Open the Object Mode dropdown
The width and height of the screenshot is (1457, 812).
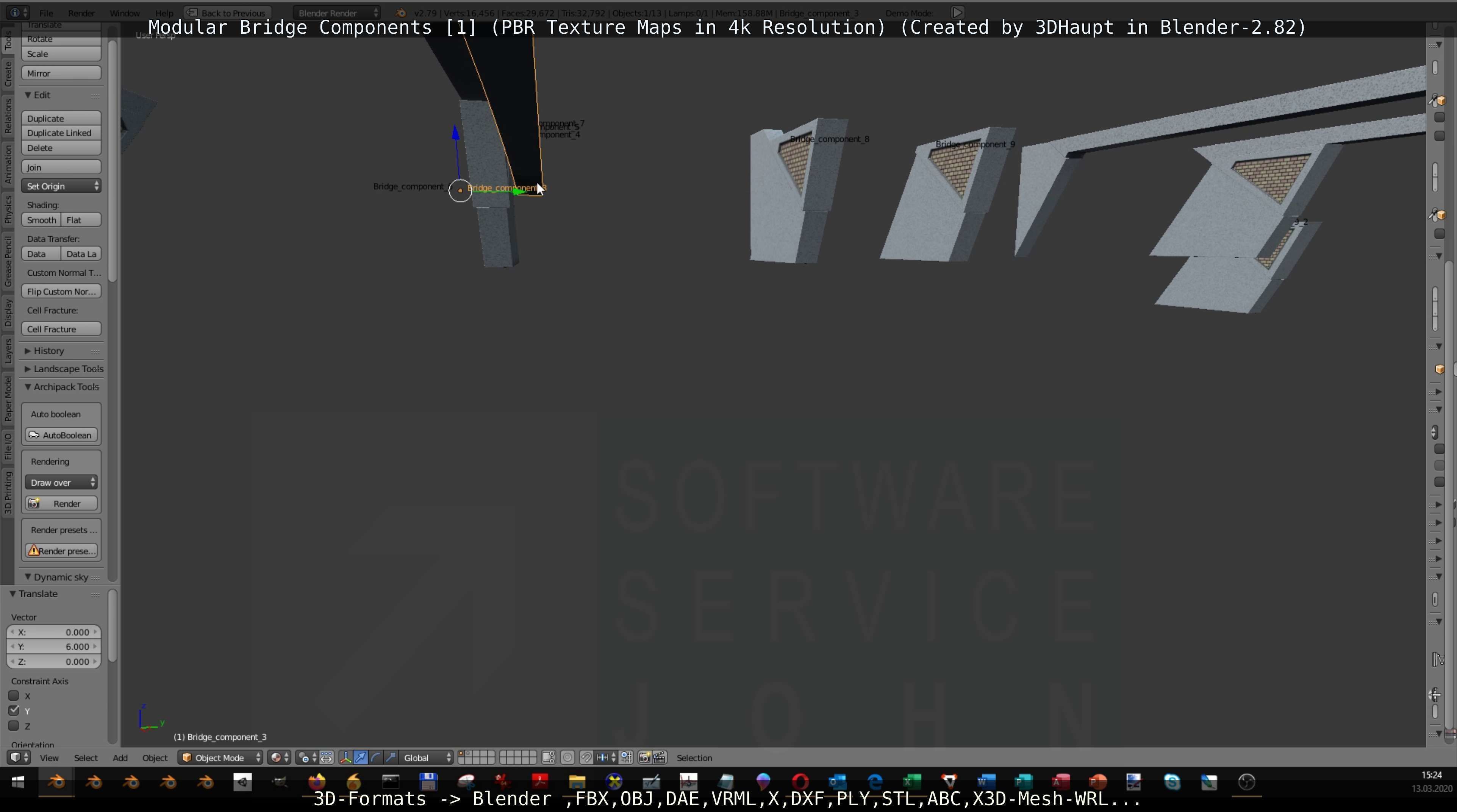tap(220, 758)
